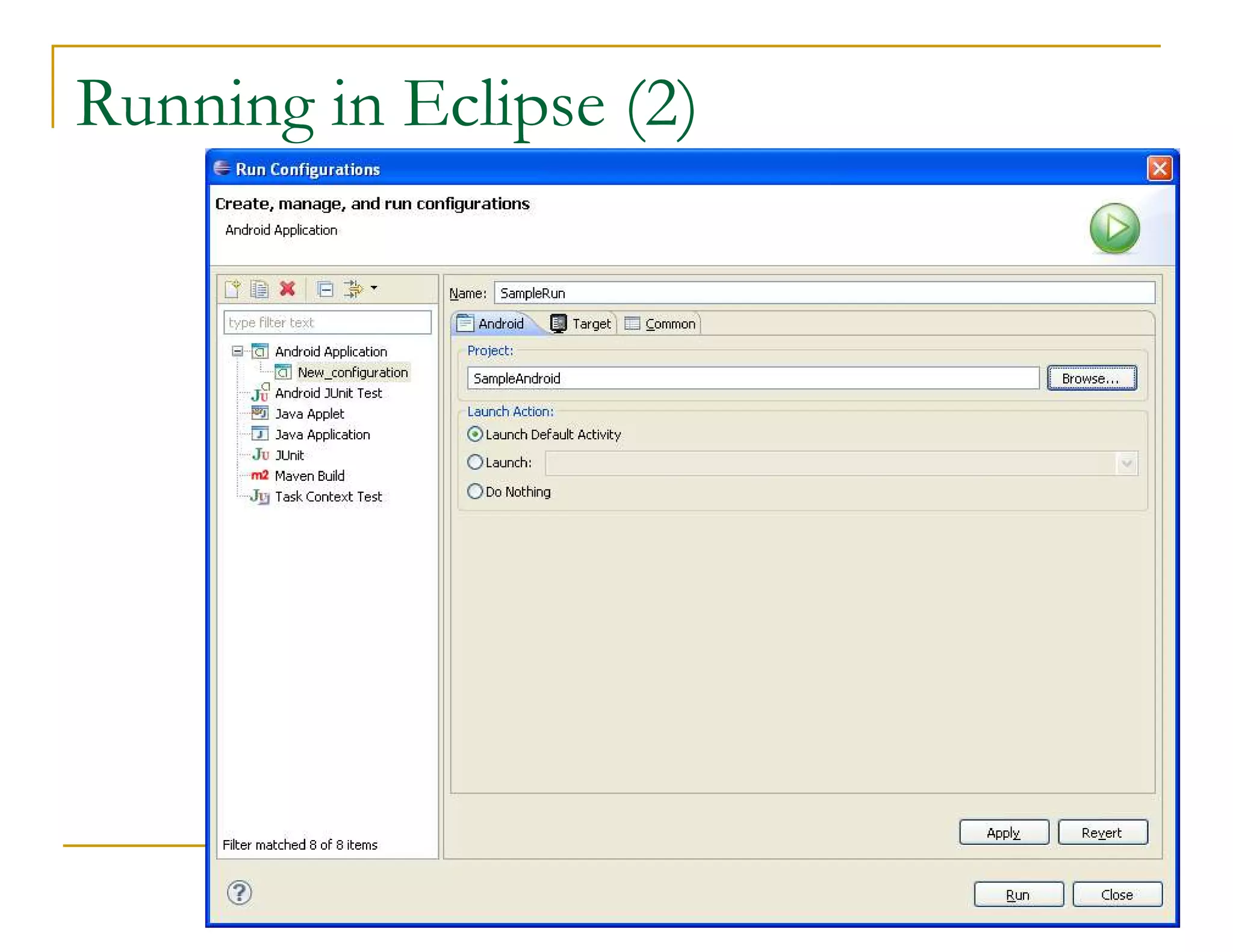Image resolution: width=1233 pixels, height=952 pixels.
Task: Click the Close button
Action: click(1117, 894)
